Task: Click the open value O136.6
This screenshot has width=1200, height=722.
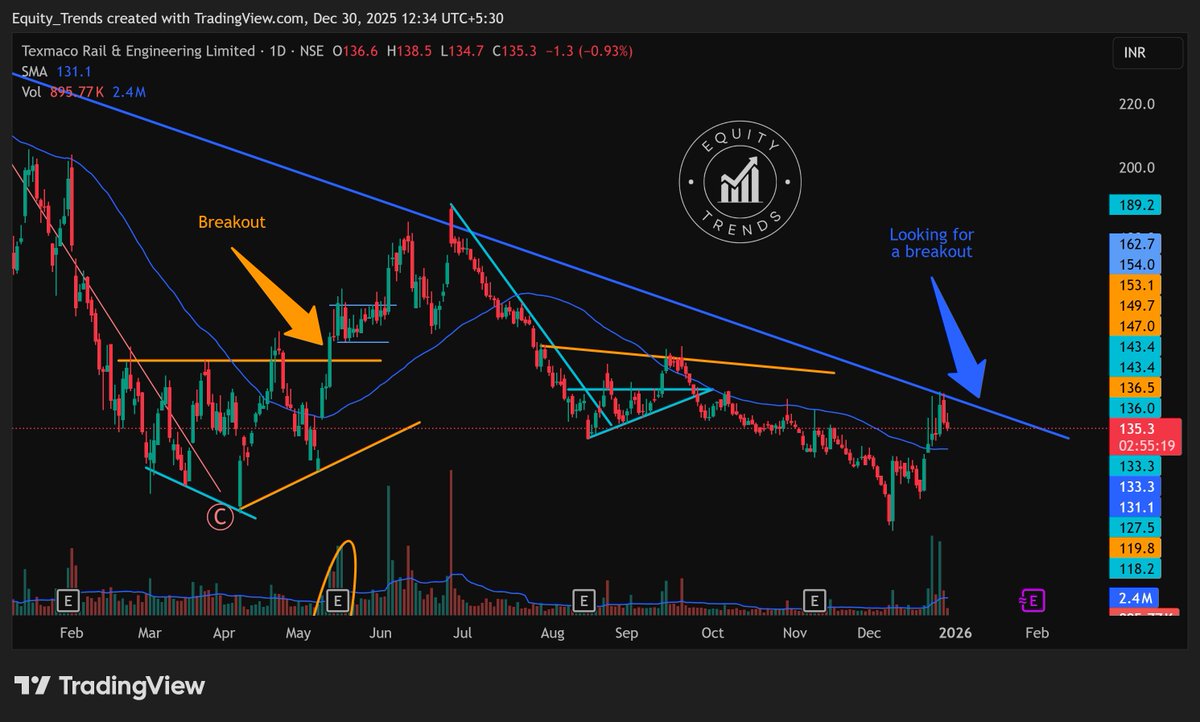Action: [x=354, y=50]
